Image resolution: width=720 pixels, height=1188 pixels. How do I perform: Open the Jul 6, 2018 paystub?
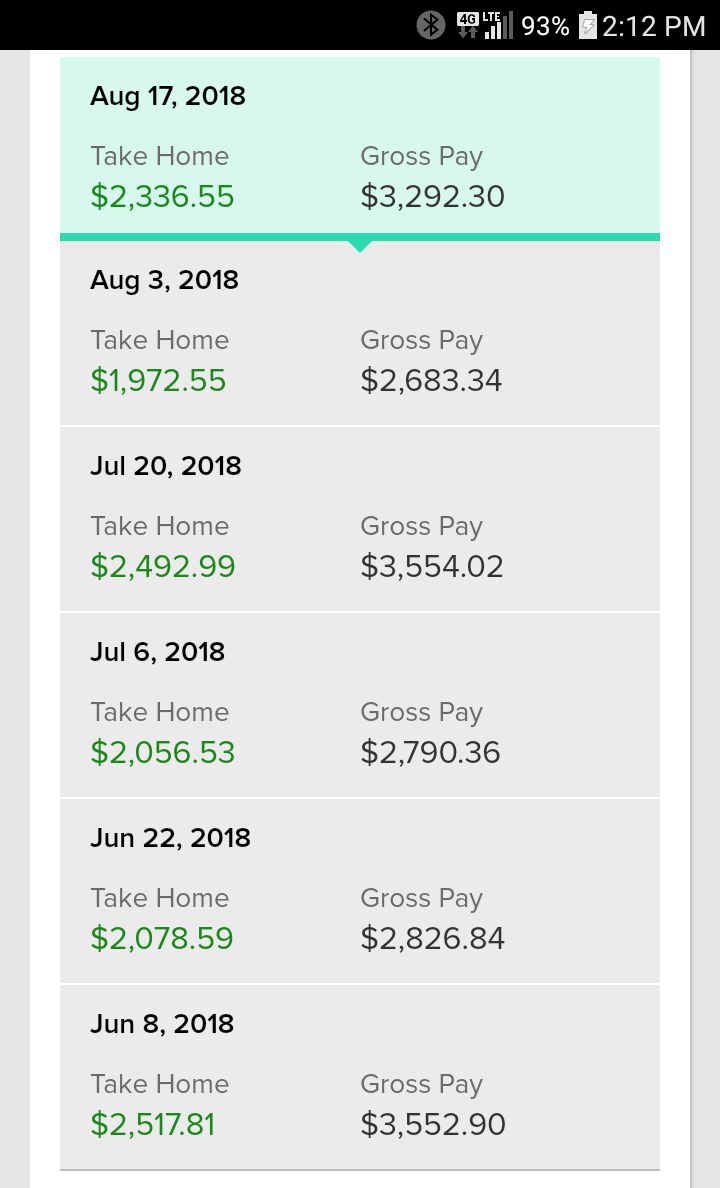tap(360, 705)
